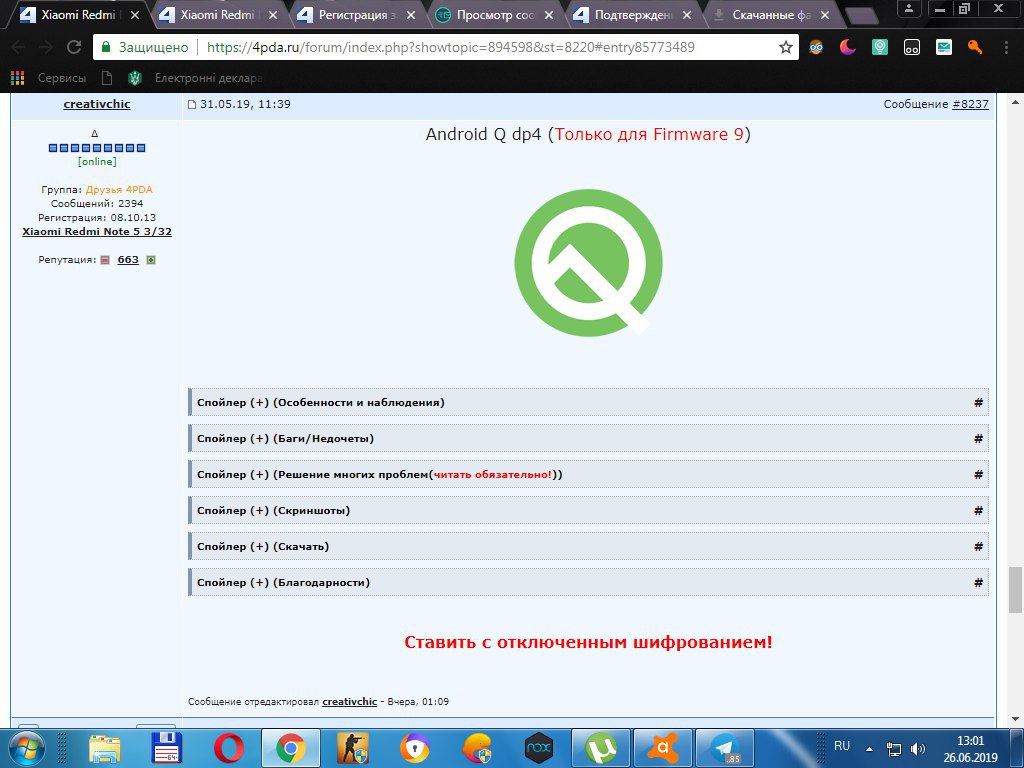Switch to the second Xiaomi Redmi tab
1024x768 pixels.
217,14
